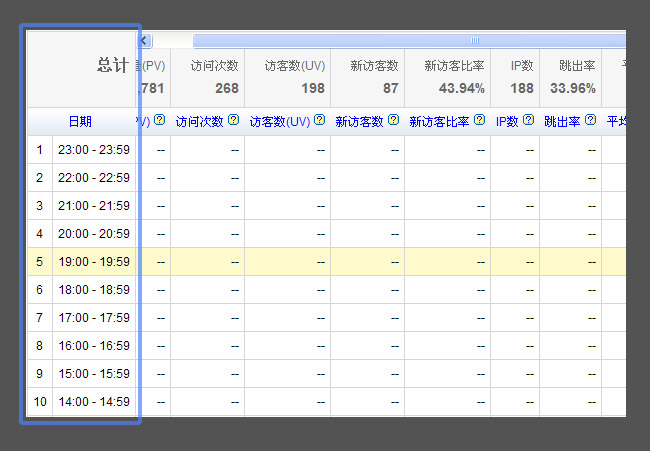The height and width of the screenshot is (451, 650).
Task: Sort by 访客数(UV) column header link
Action: coord(280,121)
